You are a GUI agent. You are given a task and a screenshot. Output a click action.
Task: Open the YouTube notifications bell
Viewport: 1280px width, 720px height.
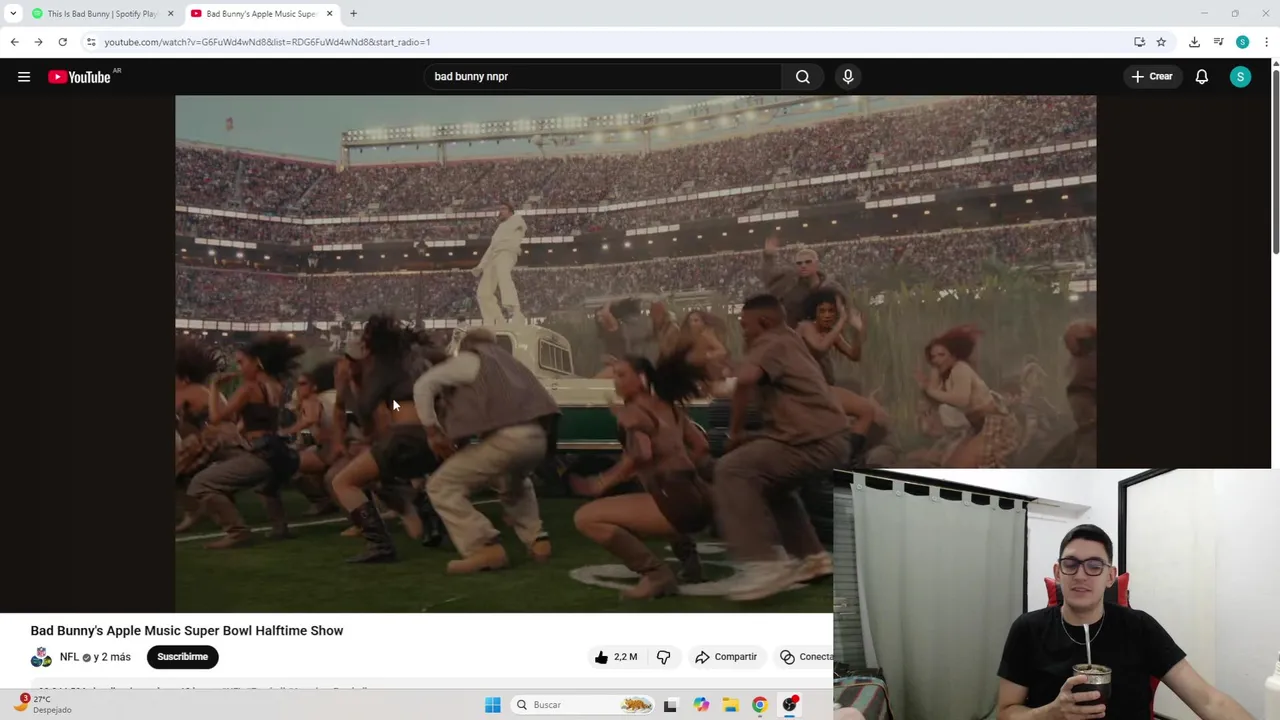click(x=1202, y=77)
